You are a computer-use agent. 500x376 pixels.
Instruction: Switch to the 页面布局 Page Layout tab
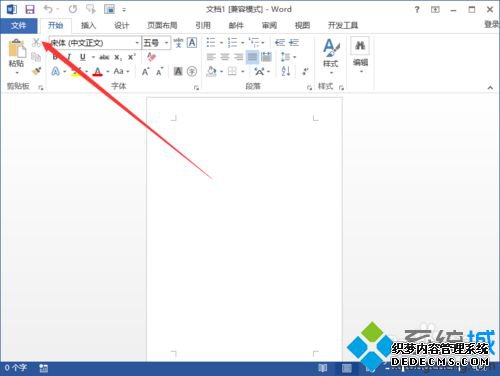pos(162,25)
